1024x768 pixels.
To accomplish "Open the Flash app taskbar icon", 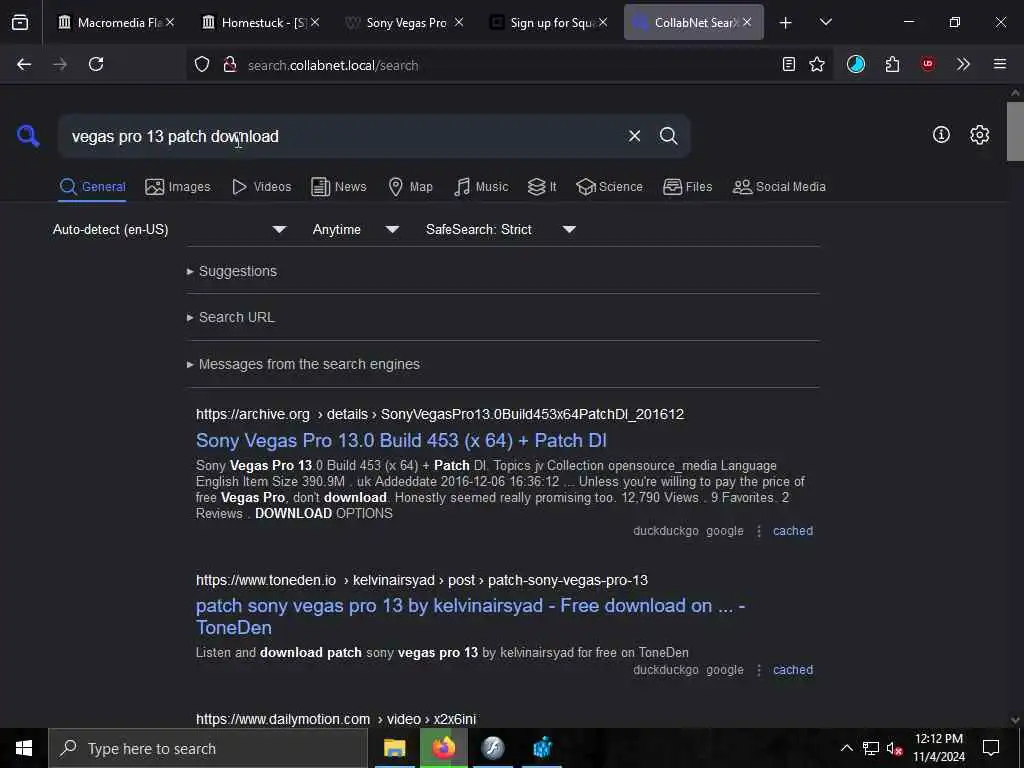I will 492,748.
